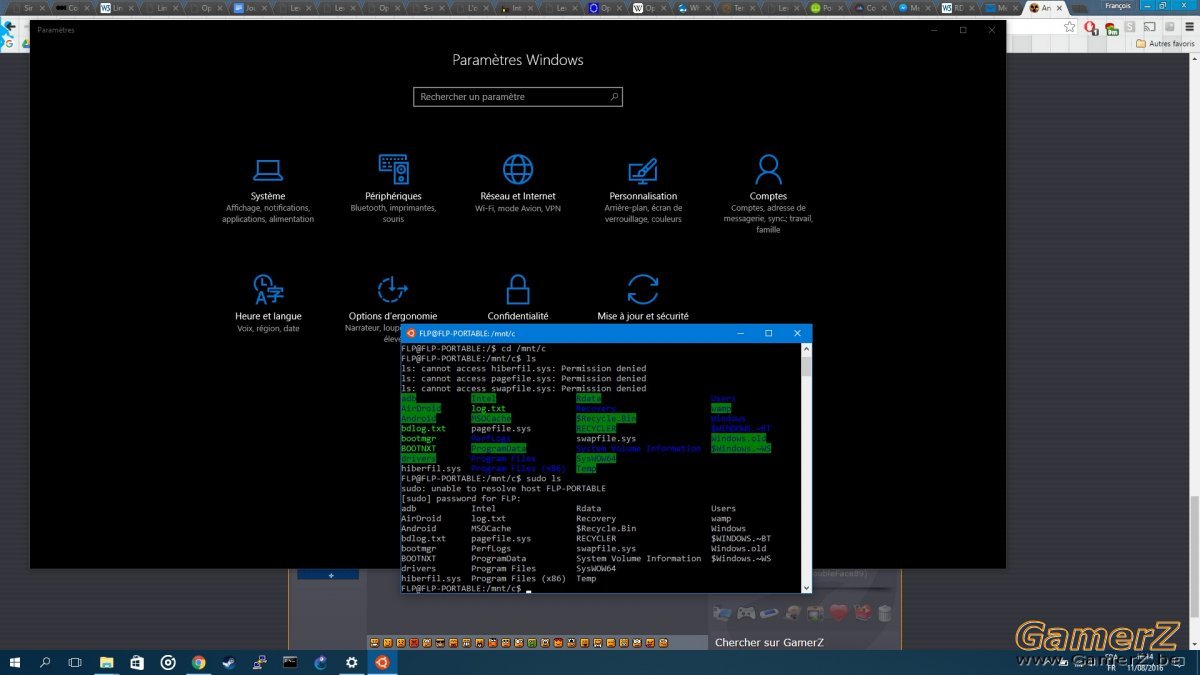Click the François profile button in Chrome
Viewport: 1200px width, 675px height.
click(x=1117, y=5)
